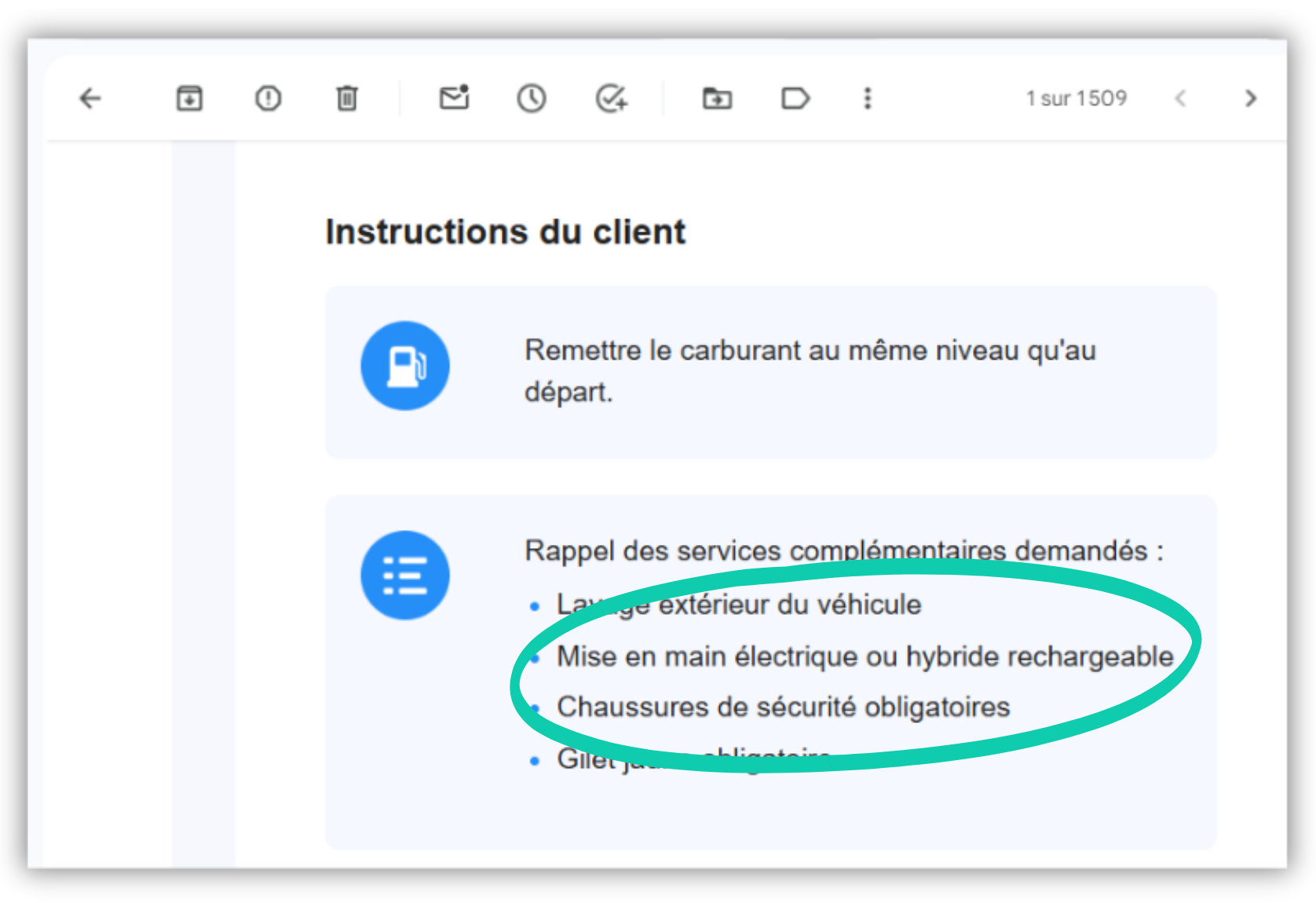Go to newer email chevron
This screenshot has height=903, width=1316.
tap(1180, 98)
